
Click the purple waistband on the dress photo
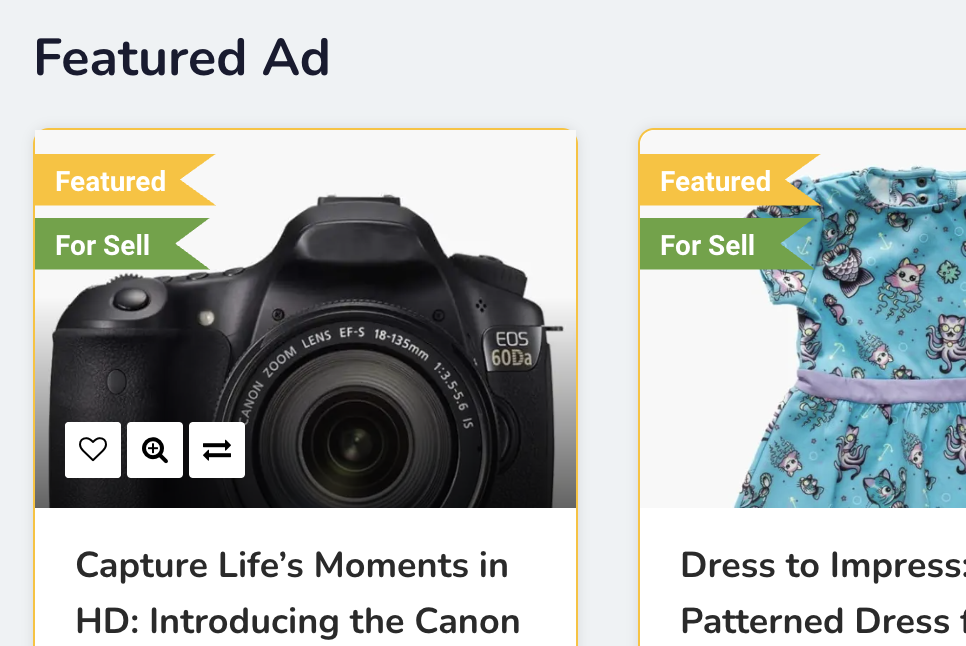coord(881,387)
